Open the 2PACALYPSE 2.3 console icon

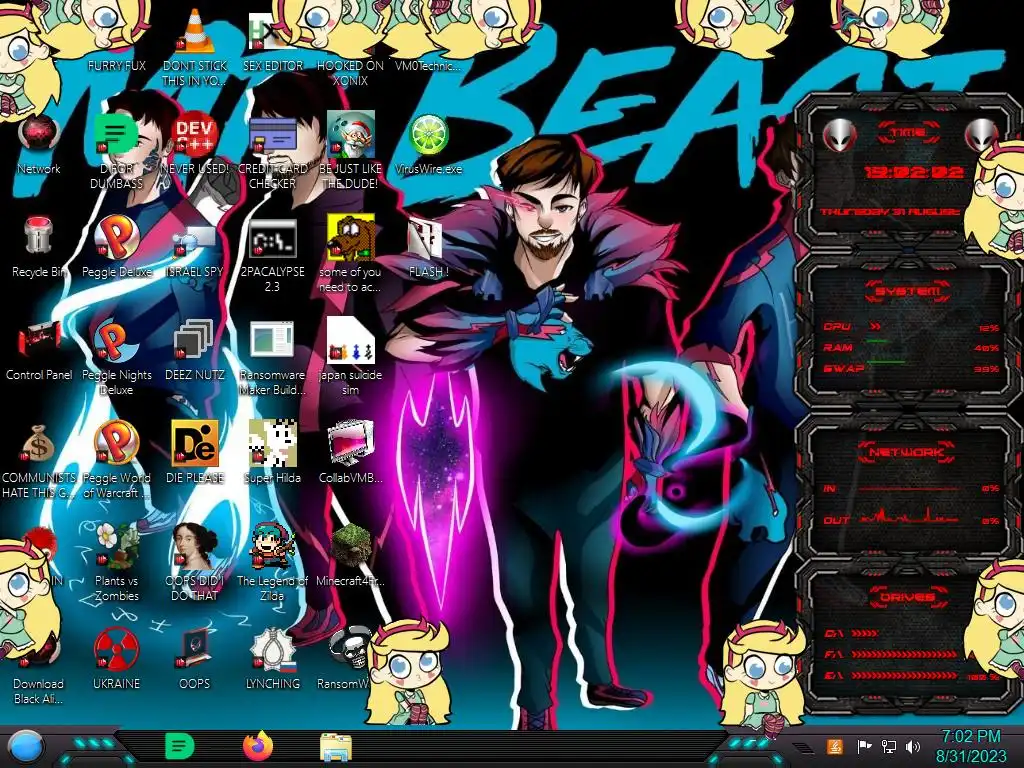272,255
